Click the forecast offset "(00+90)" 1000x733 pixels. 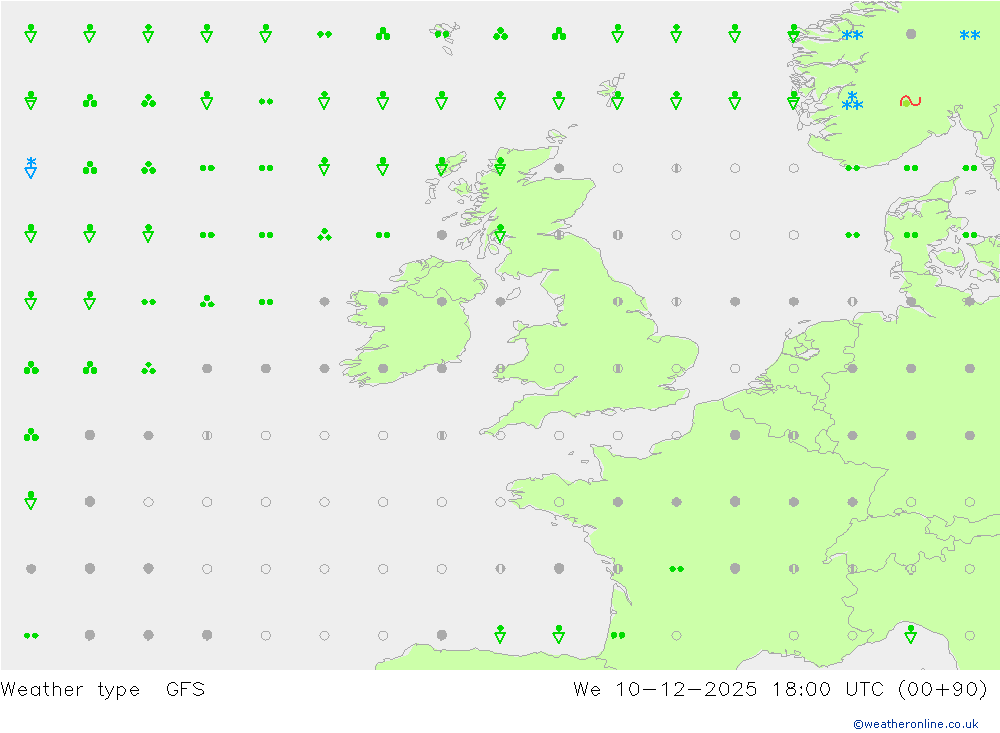[x=943, y=689]
